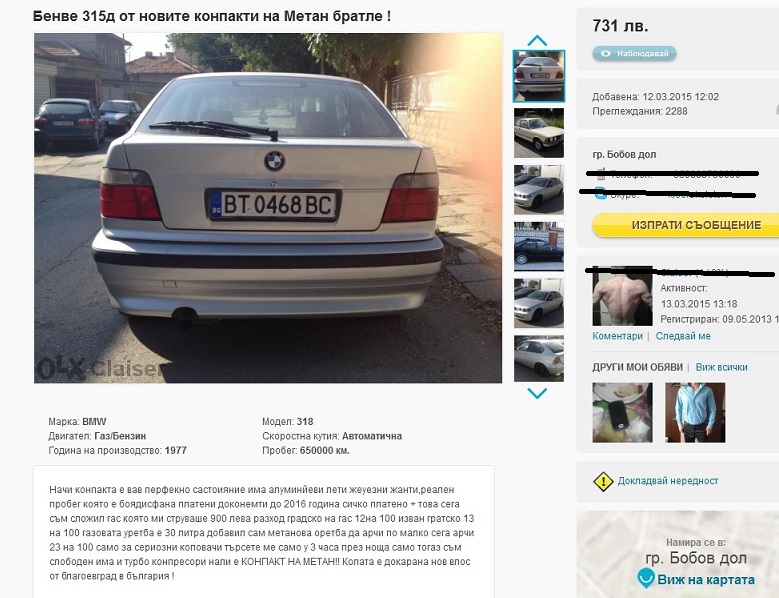The image size is (779, 598).
Task: Click the seller's profile photo
Action: coord(622,297)
